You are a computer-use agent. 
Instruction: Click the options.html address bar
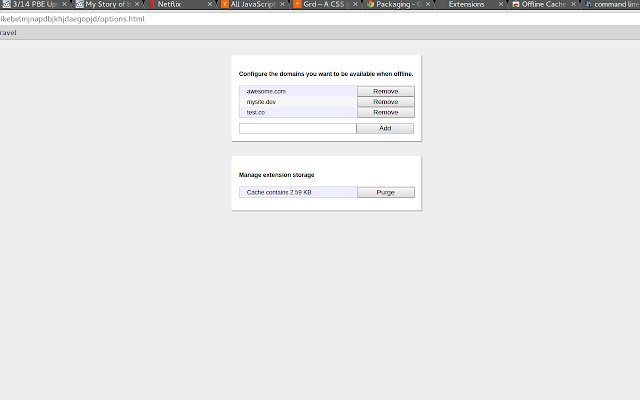tap(320, 19)
